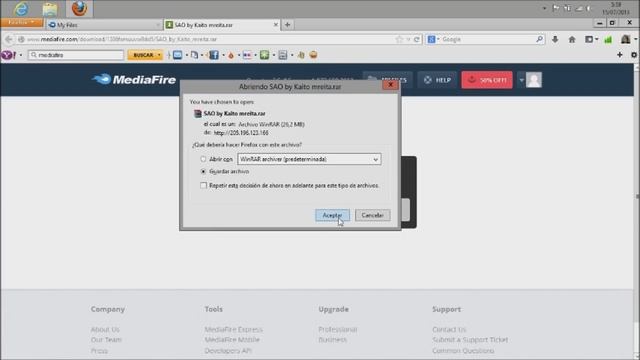This screenshot has width=640, height=360.
Task: Click the Yahoo toolbar search box
Action: point(76,55)
